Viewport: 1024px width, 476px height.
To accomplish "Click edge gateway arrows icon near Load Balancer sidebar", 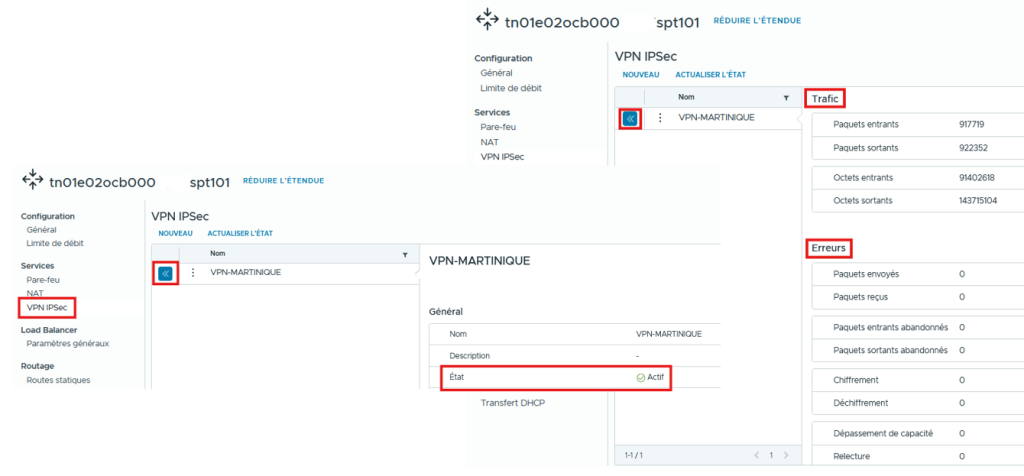I will 32,182.
